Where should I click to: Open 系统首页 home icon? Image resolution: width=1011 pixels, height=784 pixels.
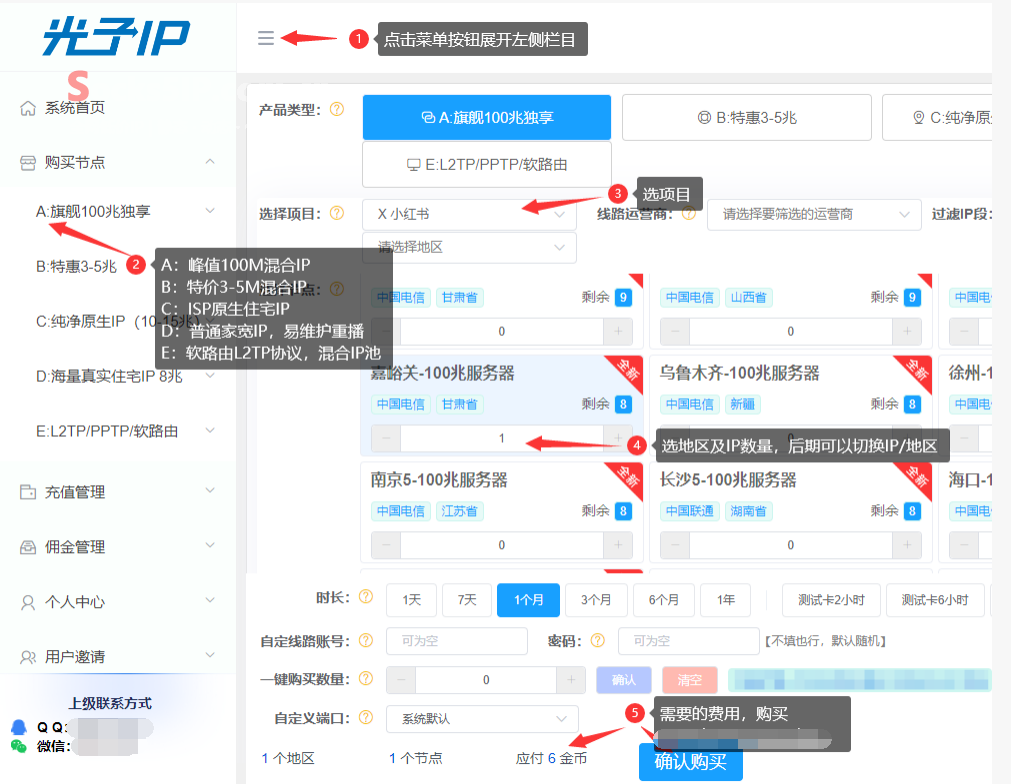28,108
